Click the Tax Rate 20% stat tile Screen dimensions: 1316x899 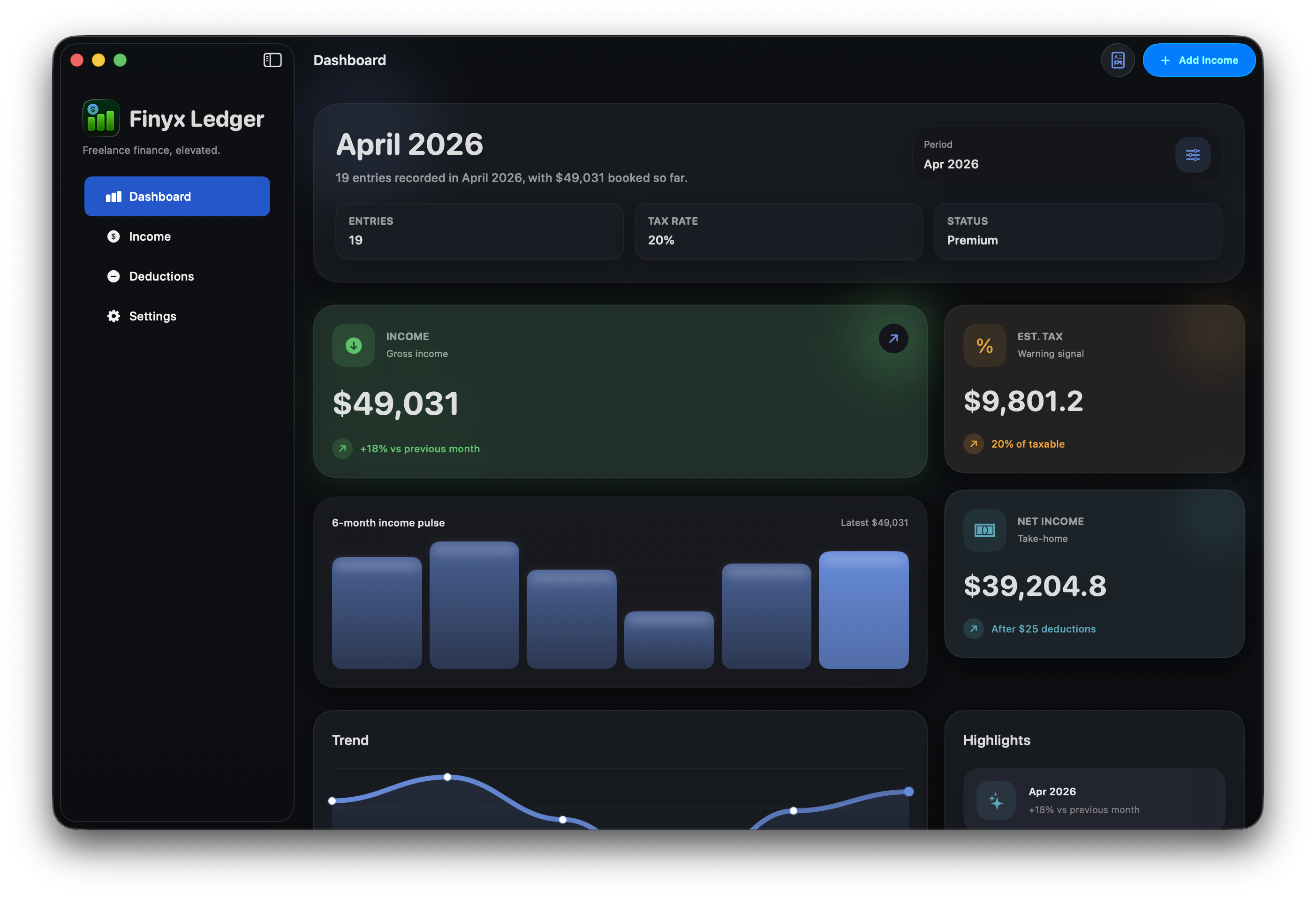pos(778,231)
